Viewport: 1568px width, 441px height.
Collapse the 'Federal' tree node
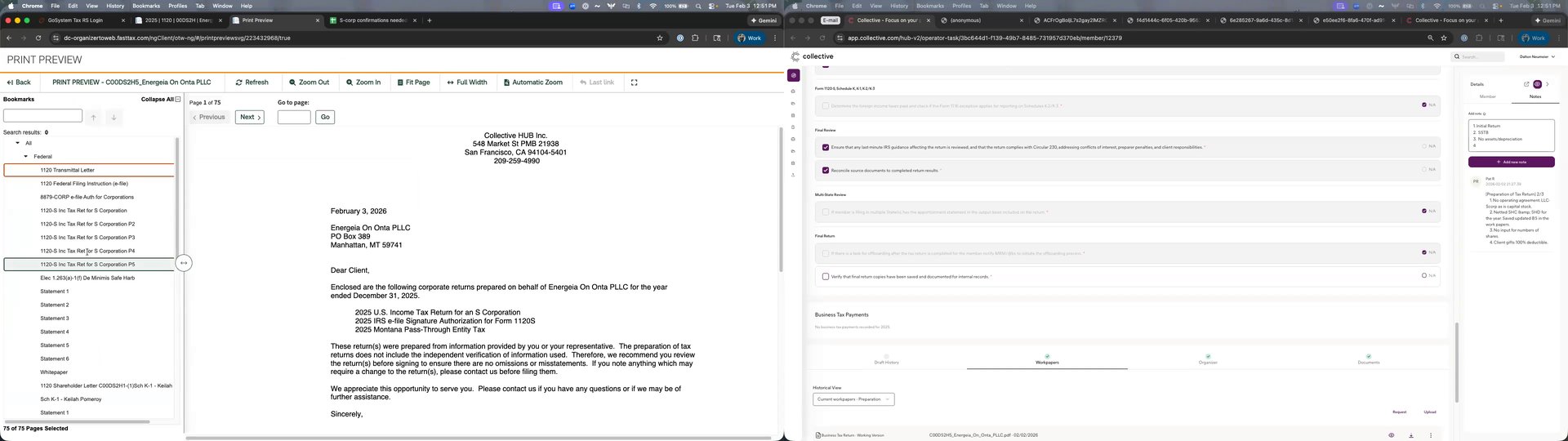[26, 156]
